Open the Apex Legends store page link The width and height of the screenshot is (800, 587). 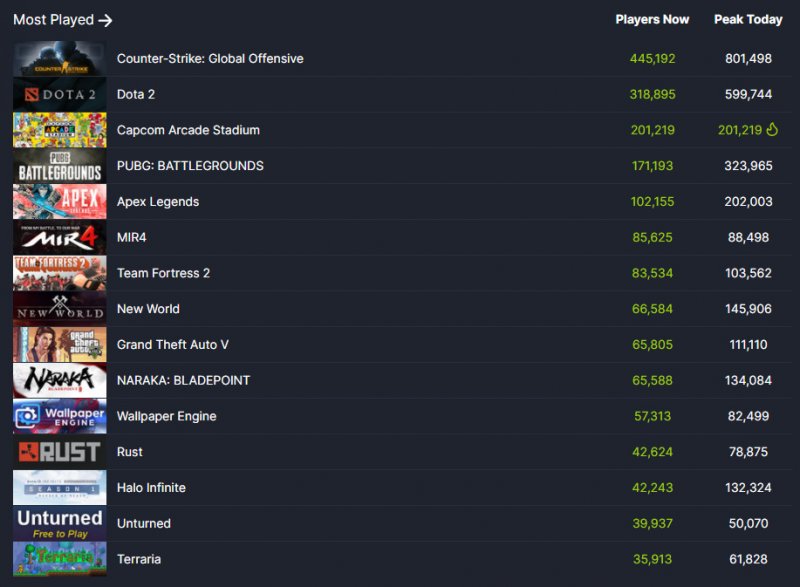[157, 201]
